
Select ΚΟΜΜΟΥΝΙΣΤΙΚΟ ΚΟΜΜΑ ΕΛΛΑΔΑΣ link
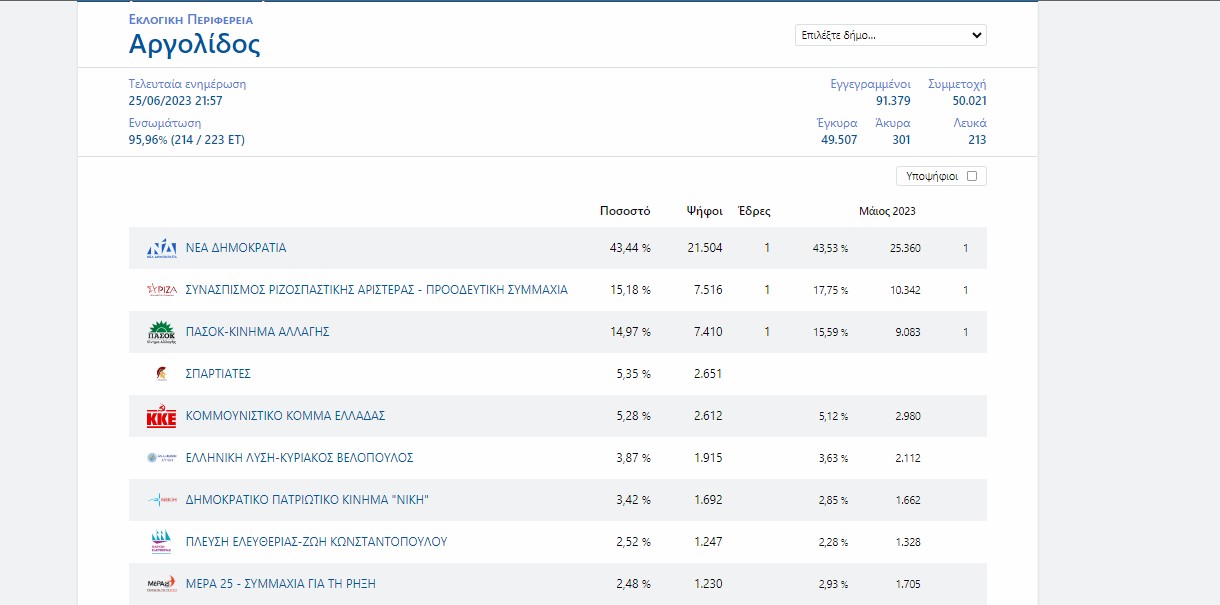point(285,416)
